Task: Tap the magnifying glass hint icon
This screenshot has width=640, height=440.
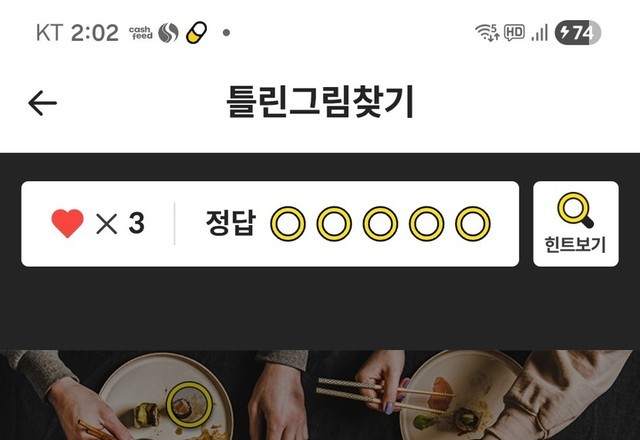Action: (x=576, y=210)
